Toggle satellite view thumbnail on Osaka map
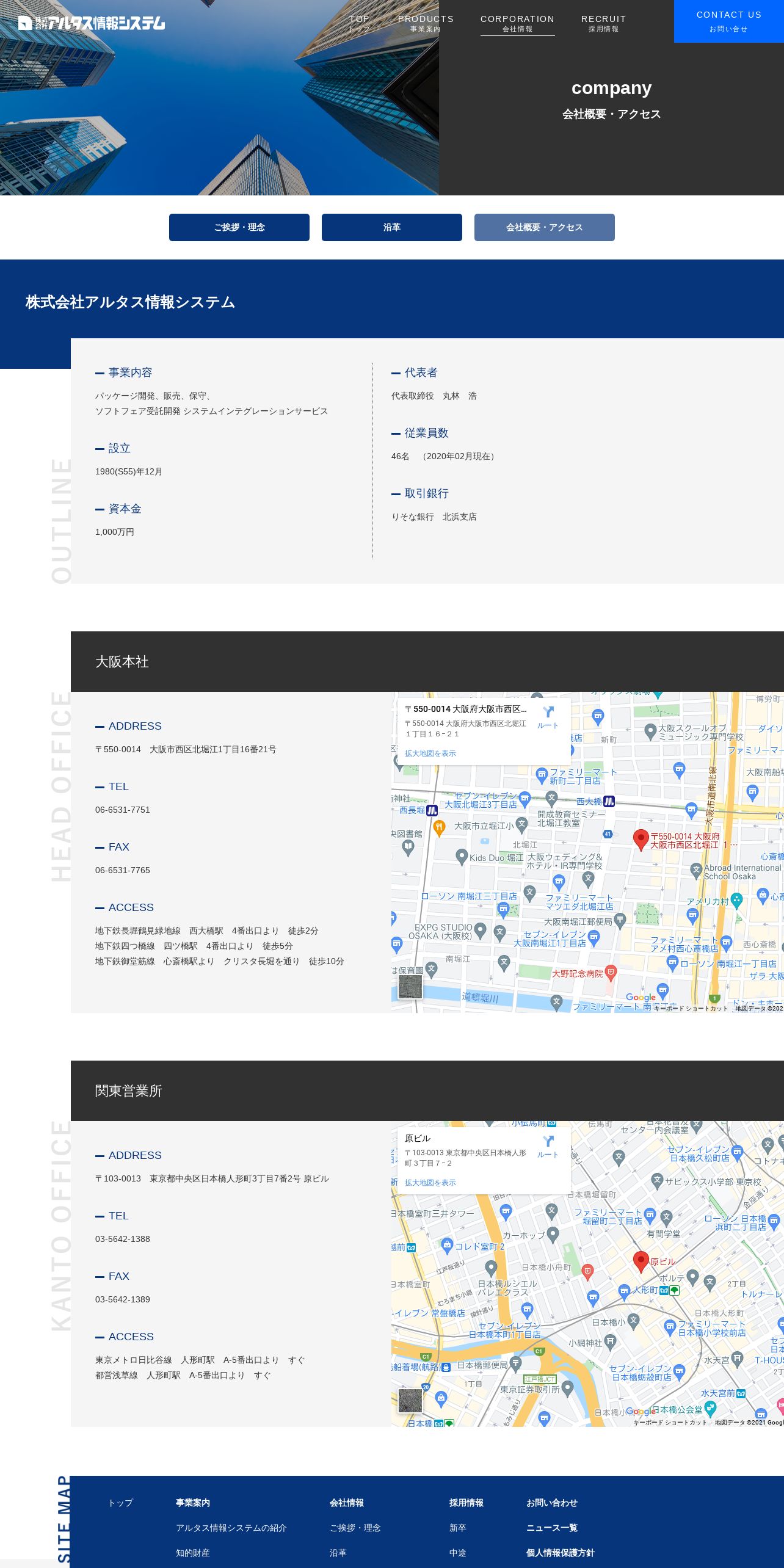Image resolution: width=784 pixels, height=1568 pixels. click(x=410, y=986)
